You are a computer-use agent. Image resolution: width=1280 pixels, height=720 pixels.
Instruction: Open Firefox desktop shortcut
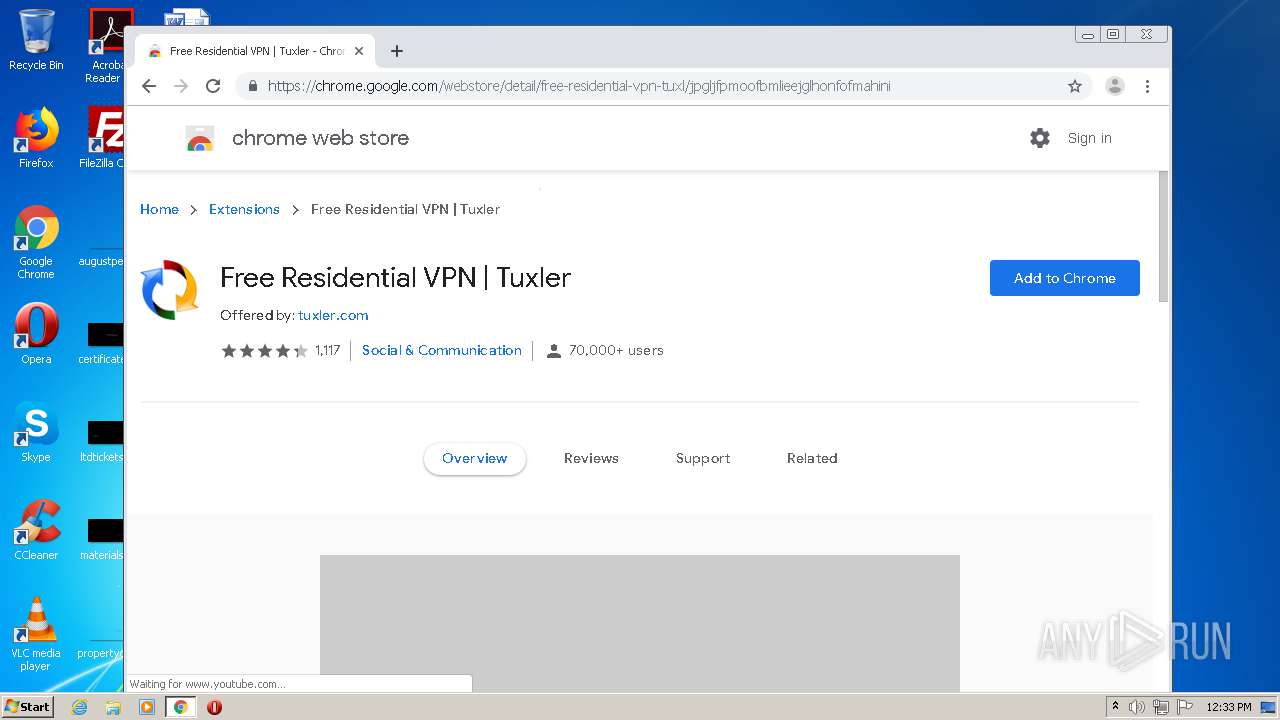pos(36,138)
